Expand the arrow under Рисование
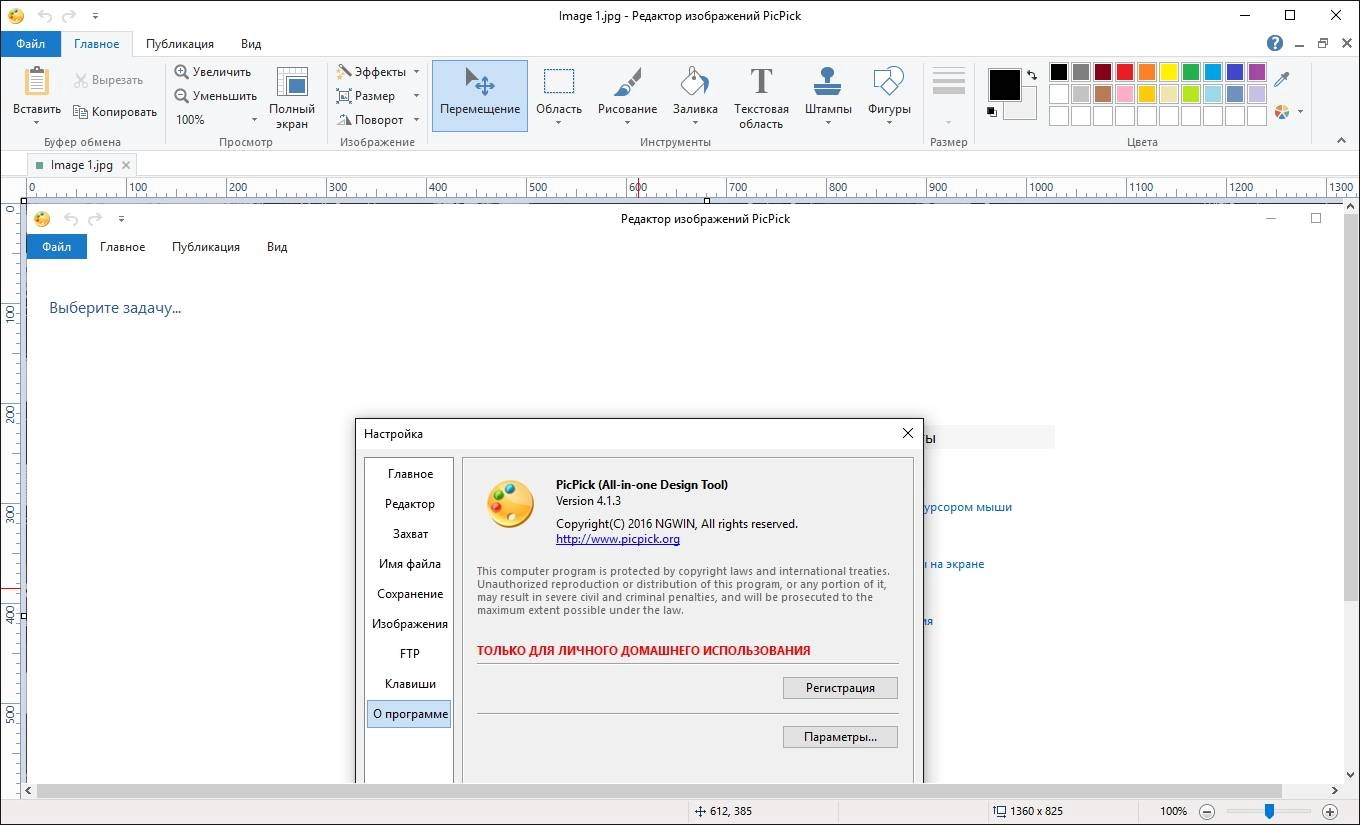This screenshot has width=1360, height=825. click(627, 124)
